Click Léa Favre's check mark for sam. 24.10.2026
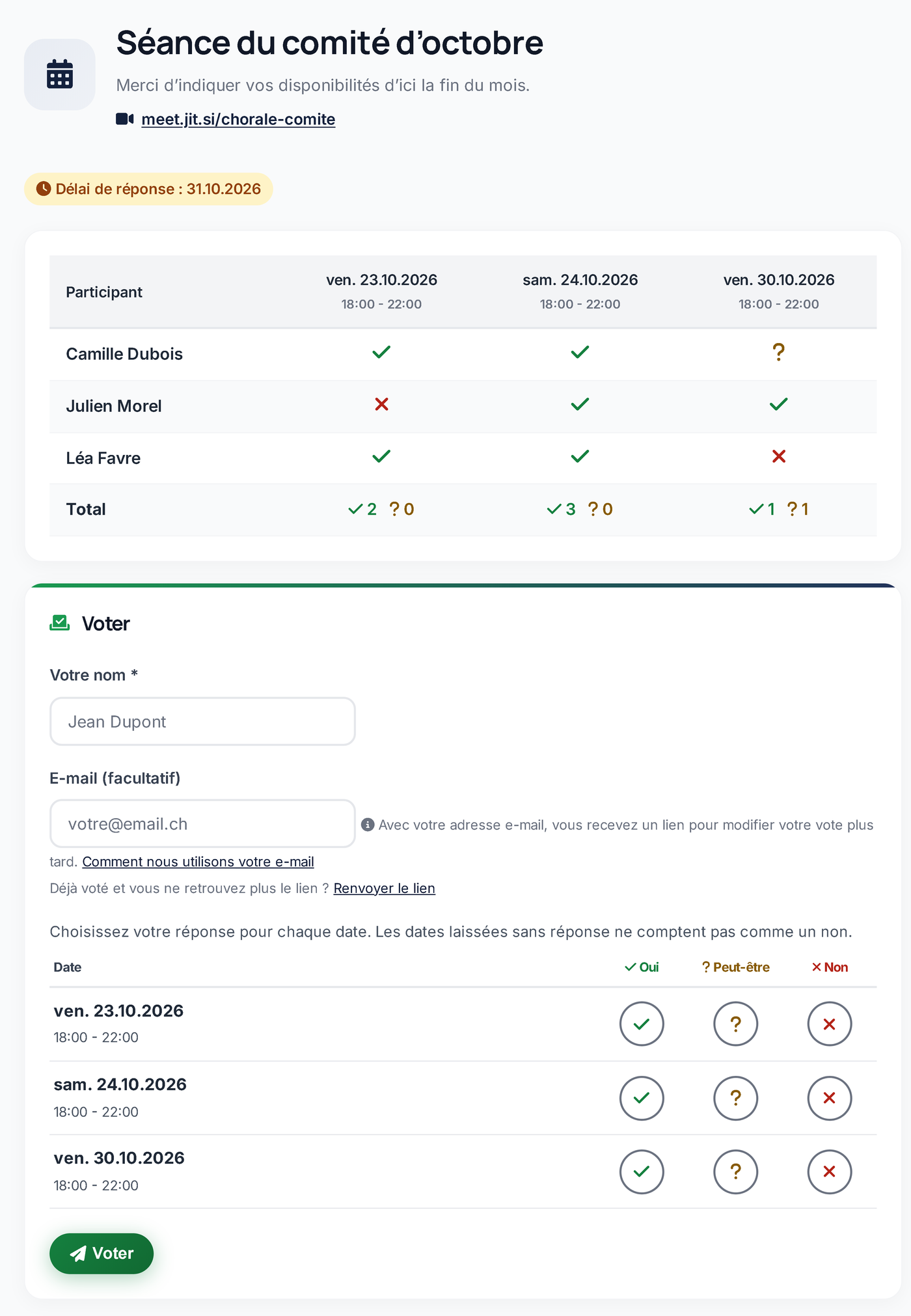Viewport: 911px width, 1316px height. click(580, 456)
